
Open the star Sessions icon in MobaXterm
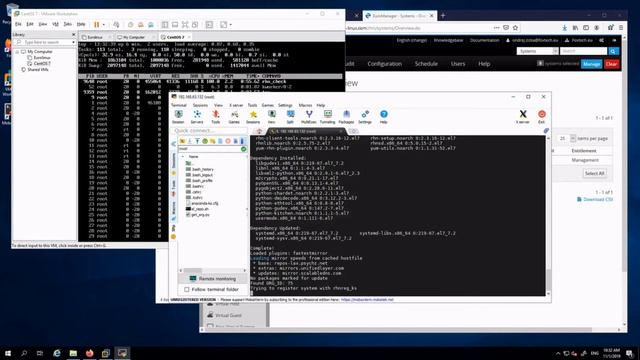click(x=253, y=116)
